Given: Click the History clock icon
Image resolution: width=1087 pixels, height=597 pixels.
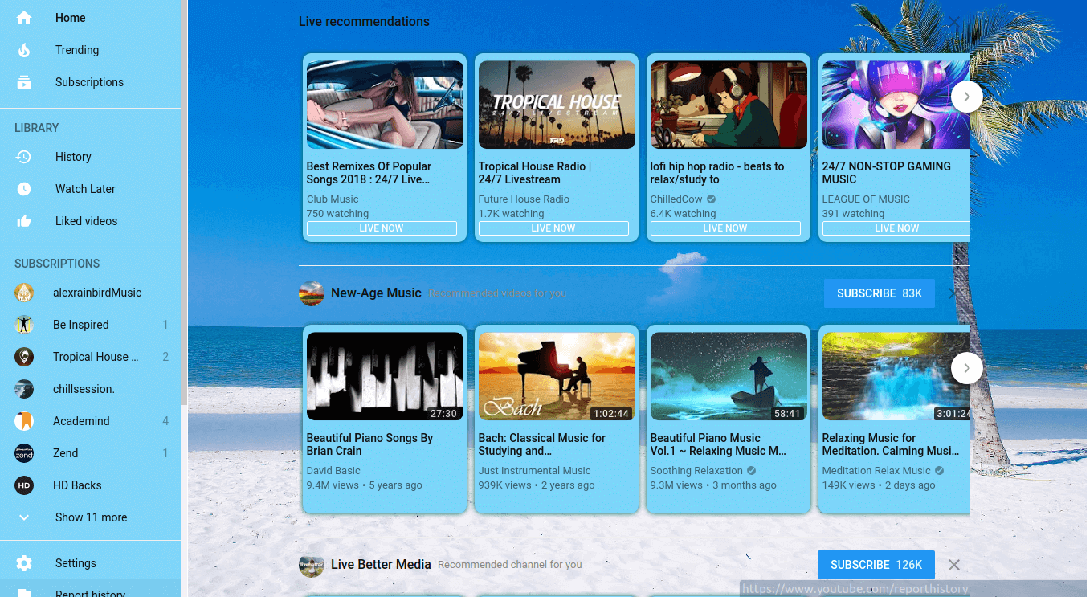Looking at the screenshot, I should tap(24, 157).
